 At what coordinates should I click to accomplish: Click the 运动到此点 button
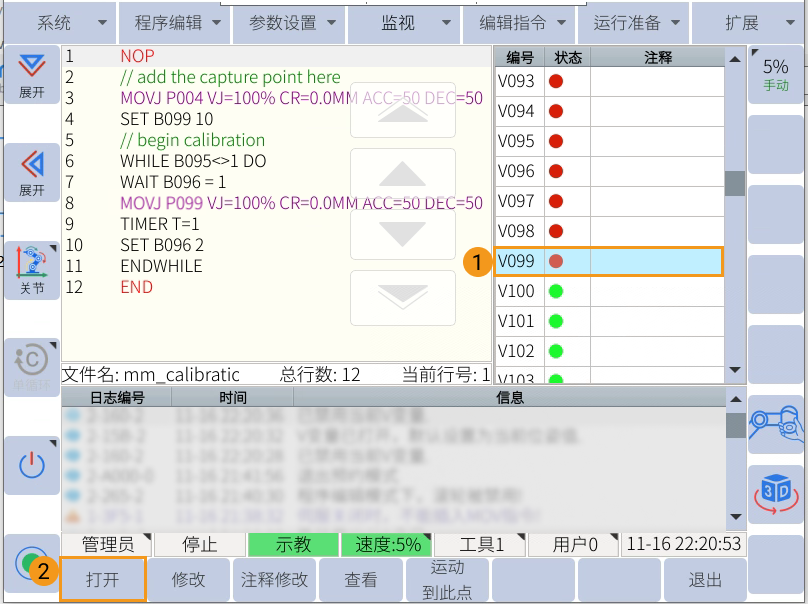pos(447,579)
